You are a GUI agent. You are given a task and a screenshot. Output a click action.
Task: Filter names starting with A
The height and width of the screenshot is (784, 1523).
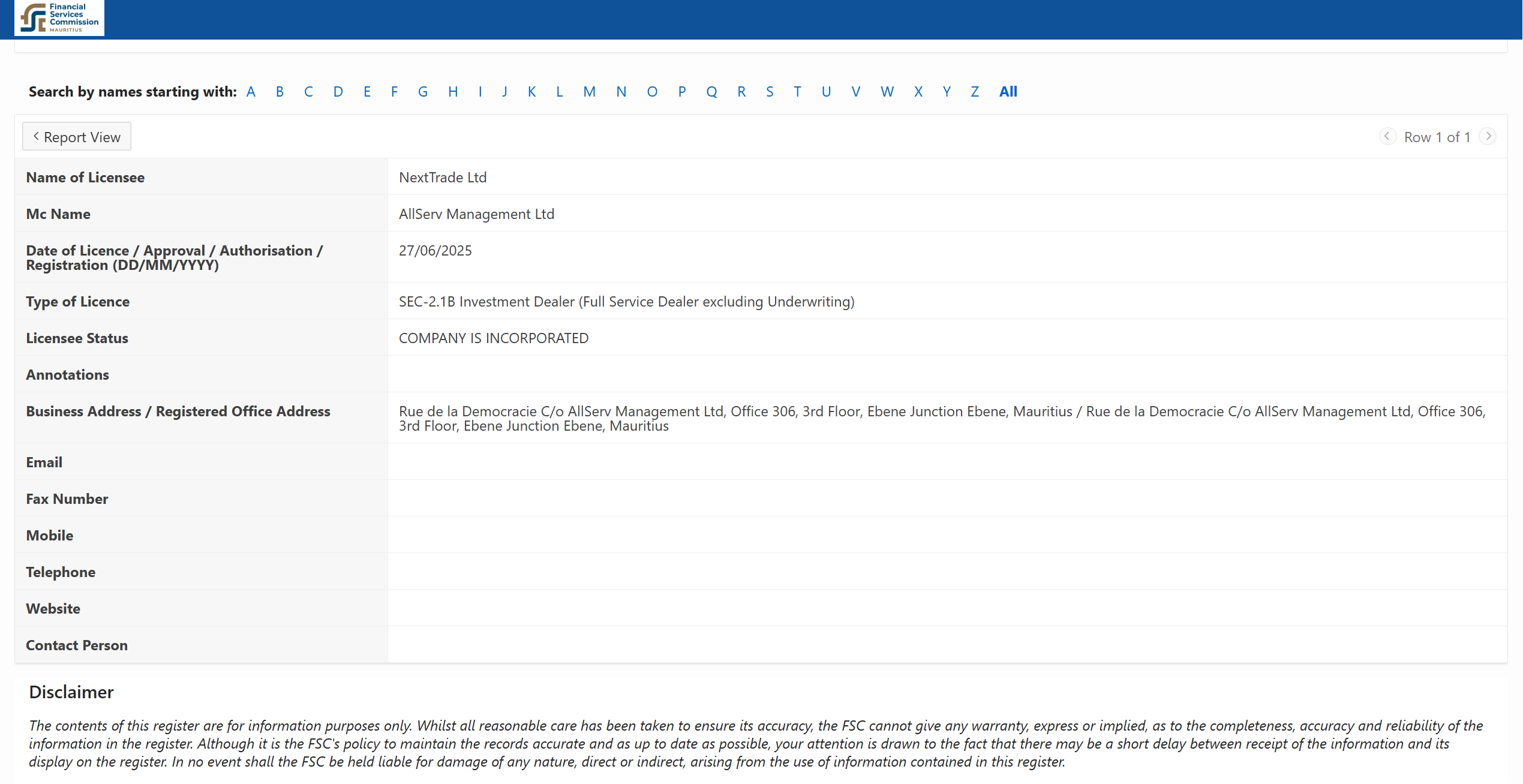(x=251, y=92)
